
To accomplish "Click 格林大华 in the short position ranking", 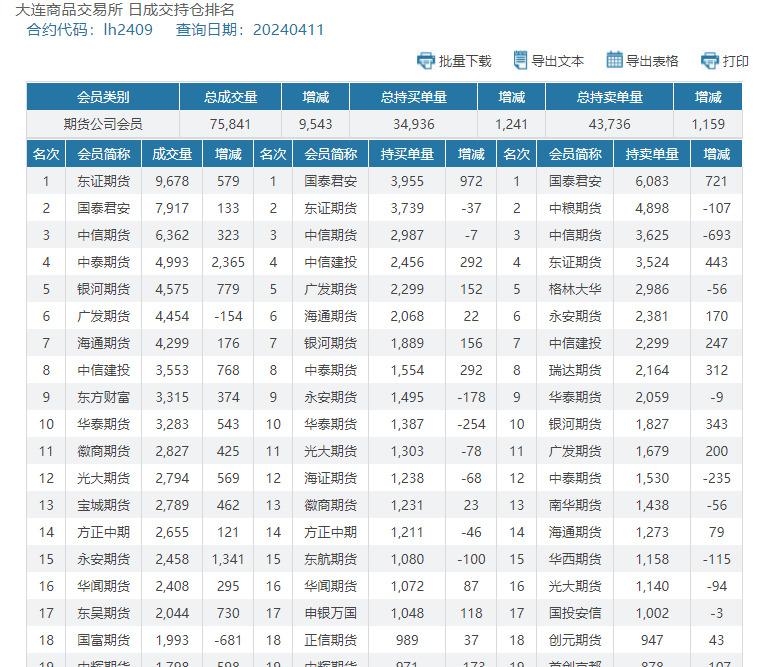I will pyautogui.click(x=575, y=289).
